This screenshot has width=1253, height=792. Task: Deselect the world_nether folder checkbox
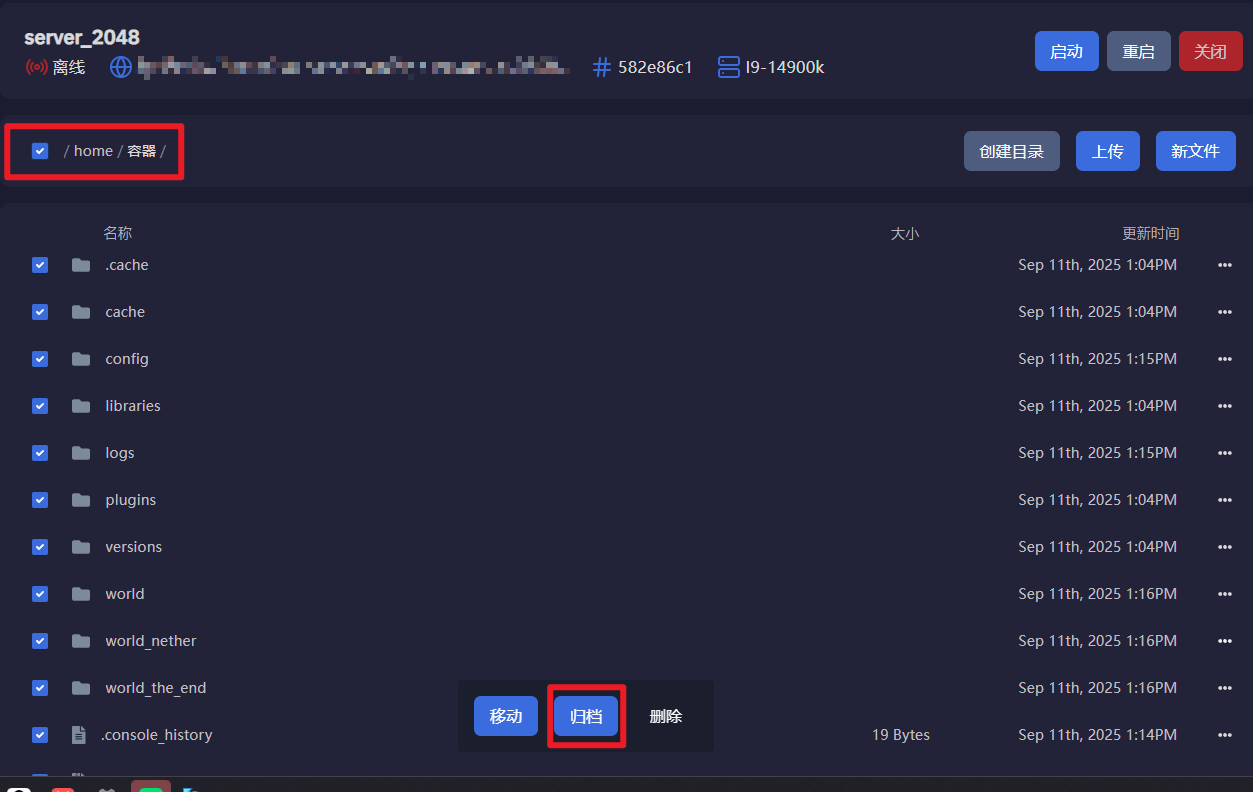pyautogui.click(x=40, y=641)
